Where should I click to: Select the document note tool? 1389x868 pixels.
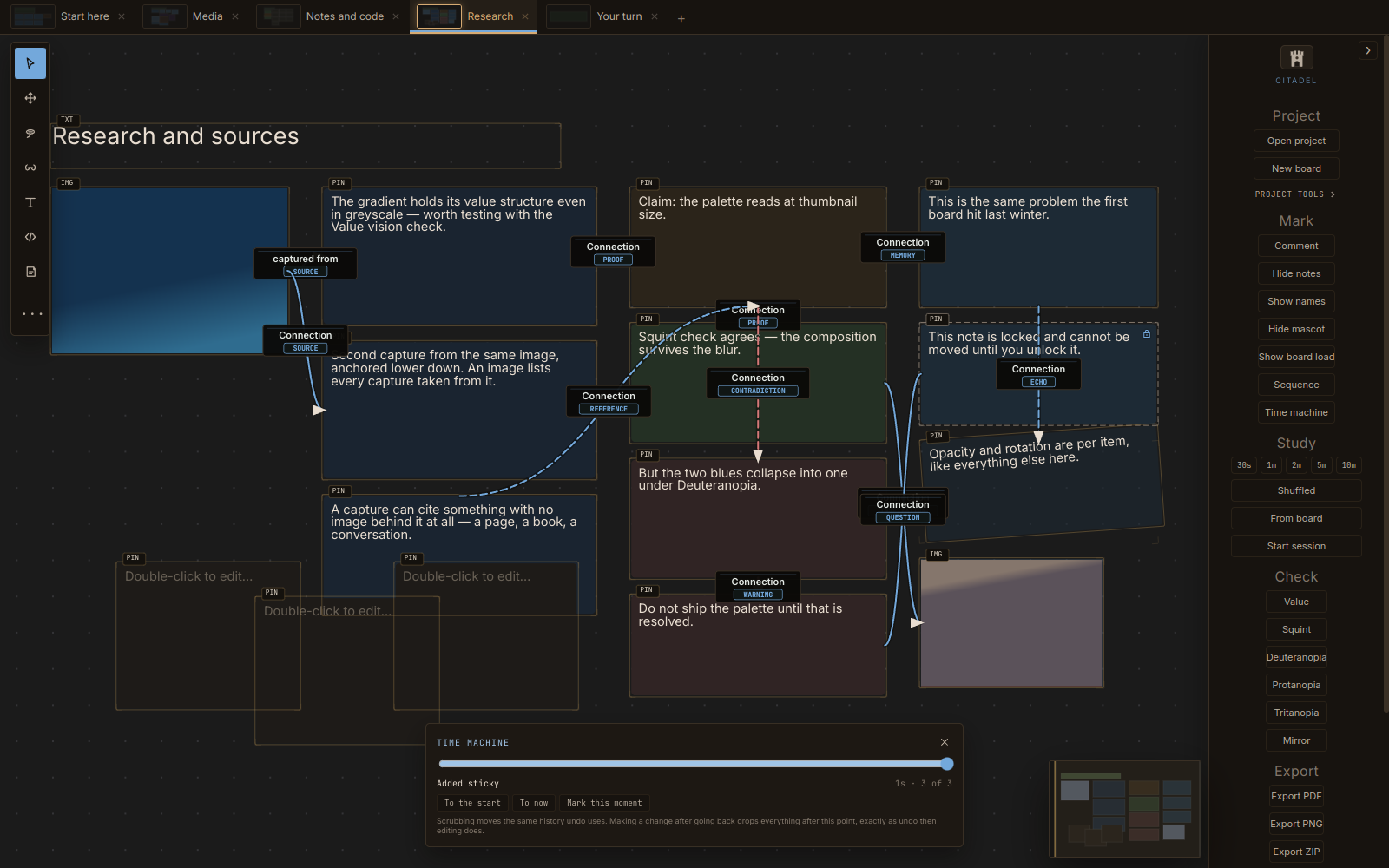point(30,272)
